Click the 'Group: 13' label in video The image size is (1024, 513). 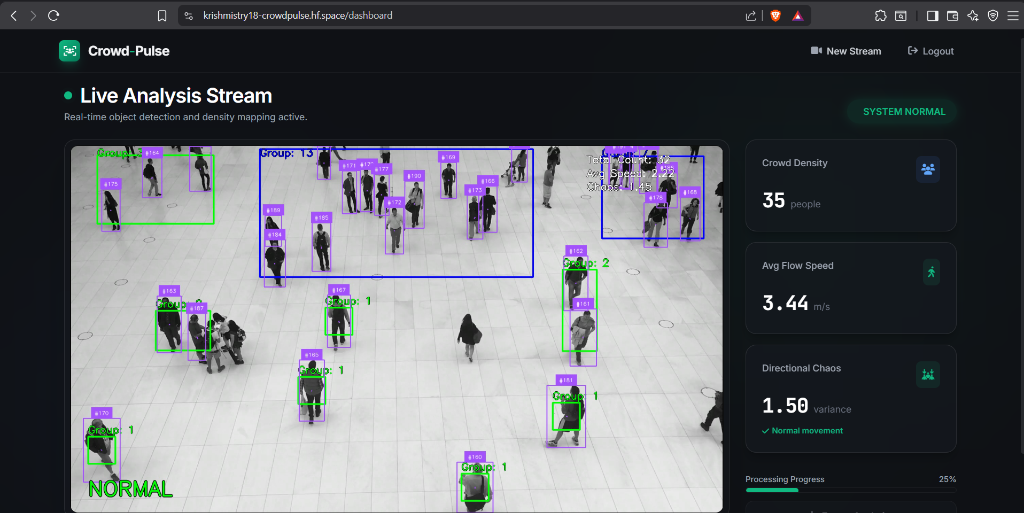286,153
